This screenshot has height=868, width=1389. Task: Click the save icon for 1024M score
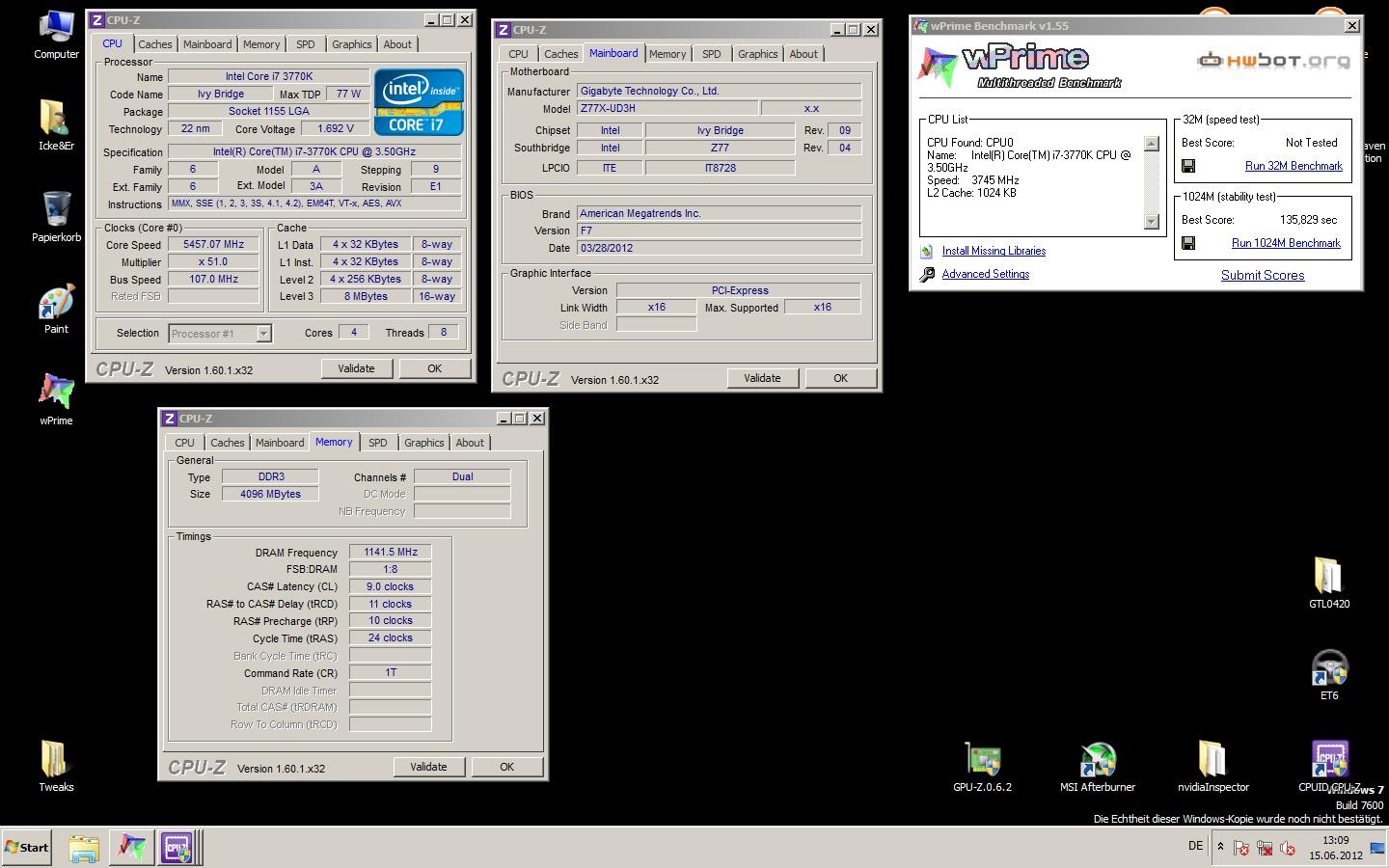pyautogui.click(x=1188, y=243)
